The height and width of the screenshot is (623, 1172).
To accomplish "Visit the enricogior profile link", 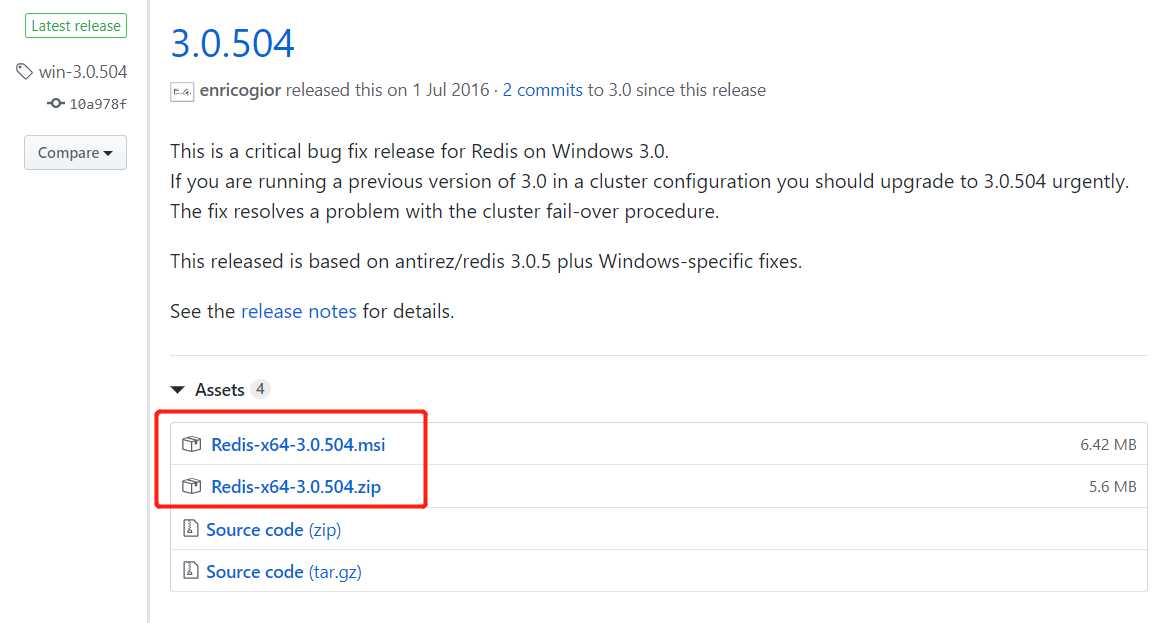I will pos(240,90).
